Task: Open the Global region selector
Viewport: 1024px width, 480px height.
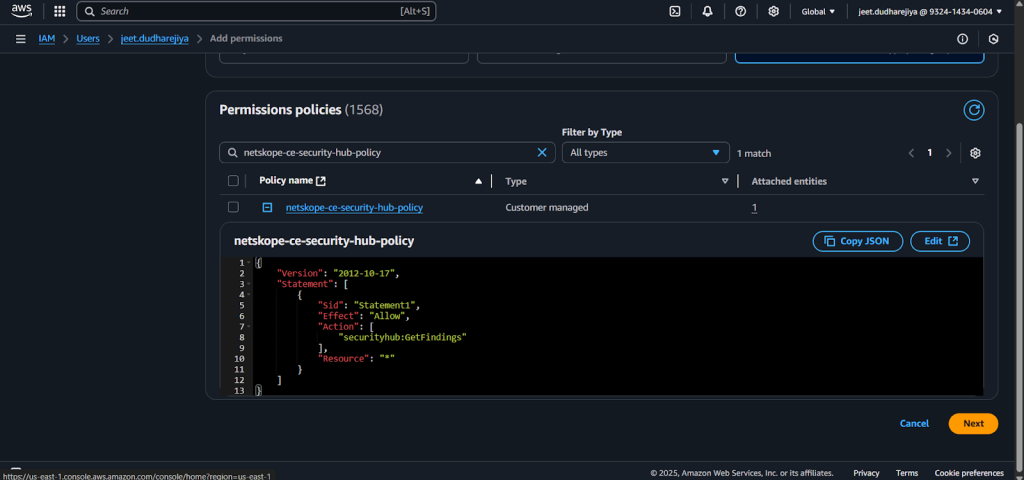Action: 818,11
